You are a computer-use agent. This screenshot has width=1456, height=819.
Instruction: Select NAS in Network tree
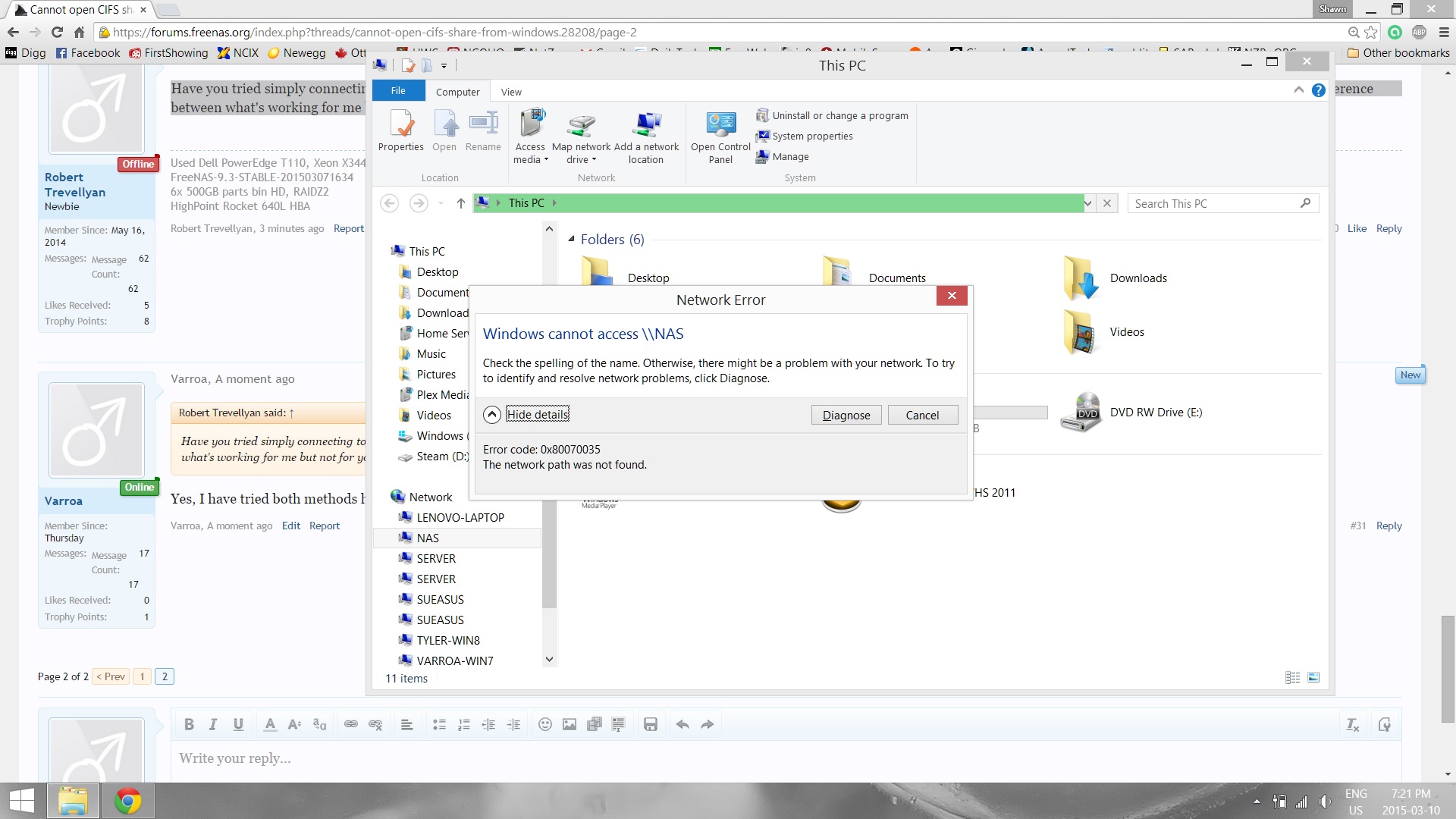pos(428,538)
